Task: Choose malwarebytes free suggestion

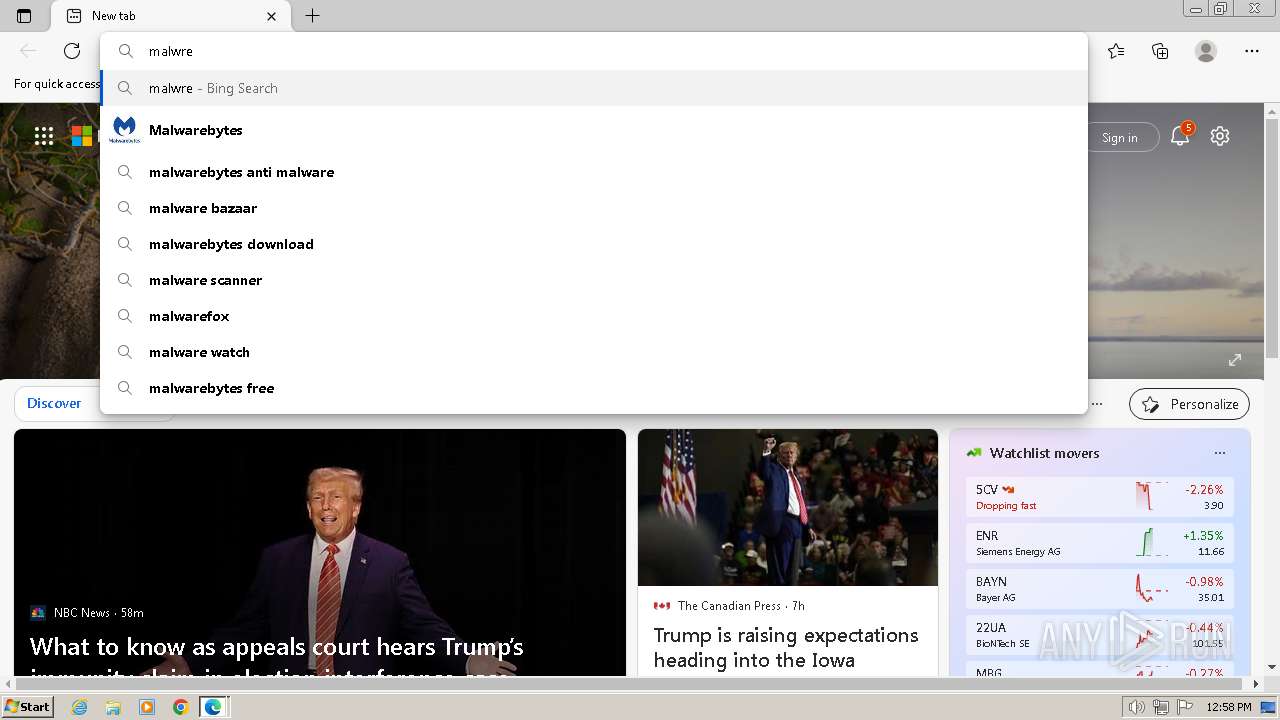Action: point(594,388)
